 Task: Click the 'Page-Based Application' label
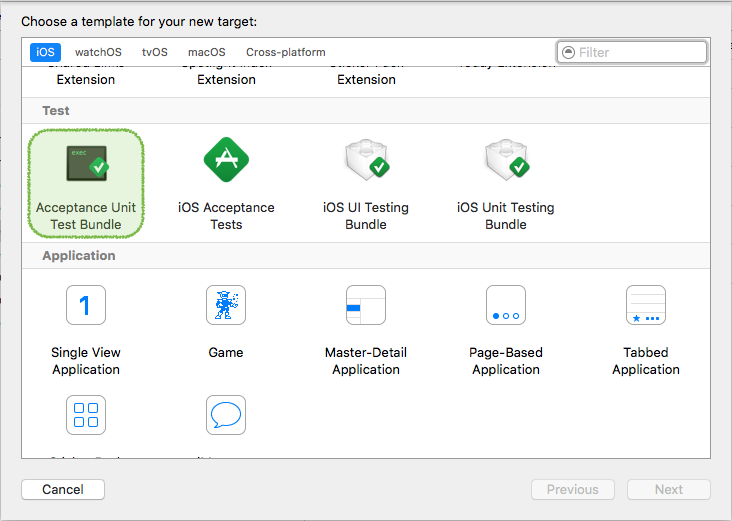pos(506,361)
